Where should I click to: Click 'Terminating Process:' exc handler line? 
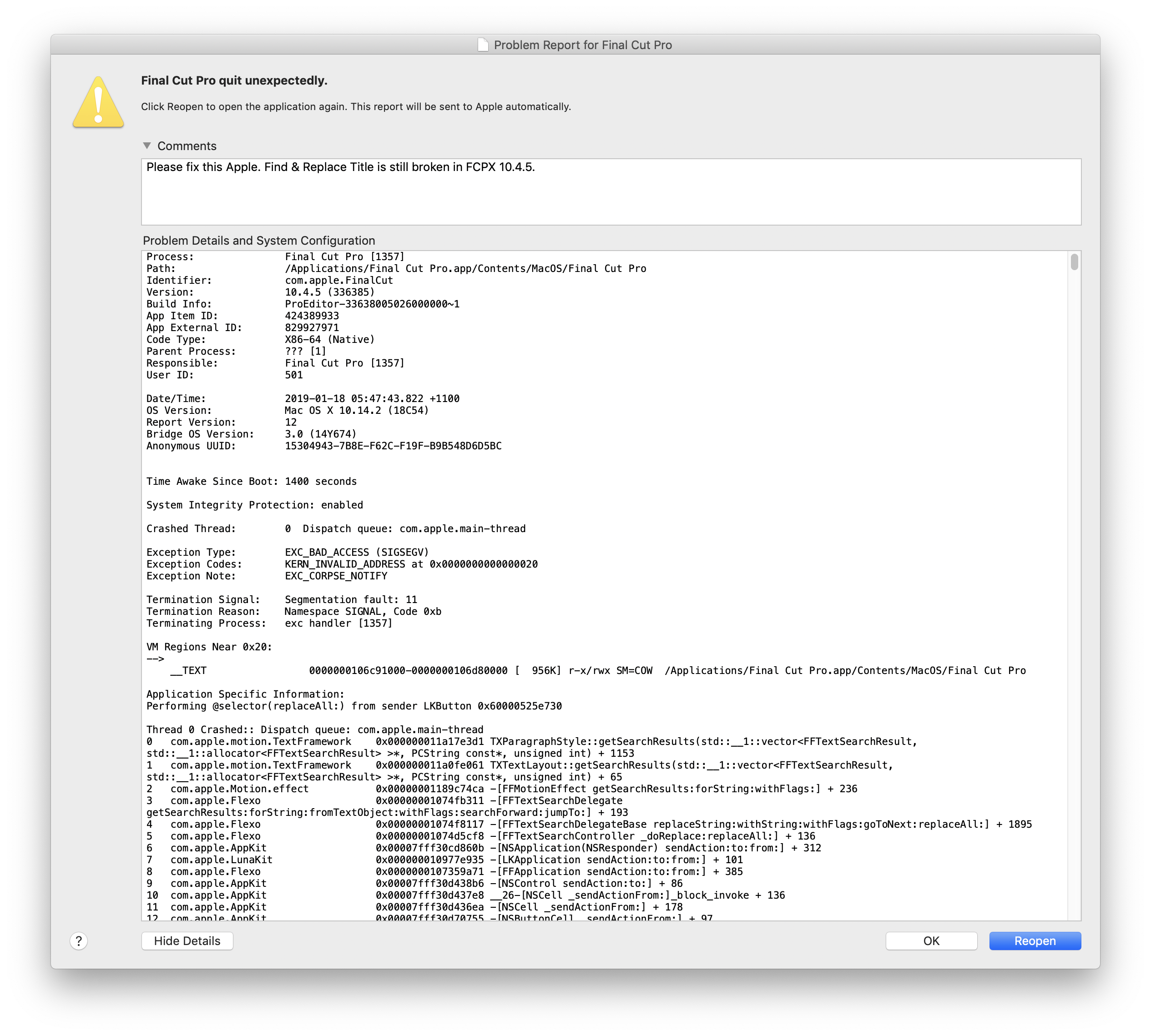(269, 624)
